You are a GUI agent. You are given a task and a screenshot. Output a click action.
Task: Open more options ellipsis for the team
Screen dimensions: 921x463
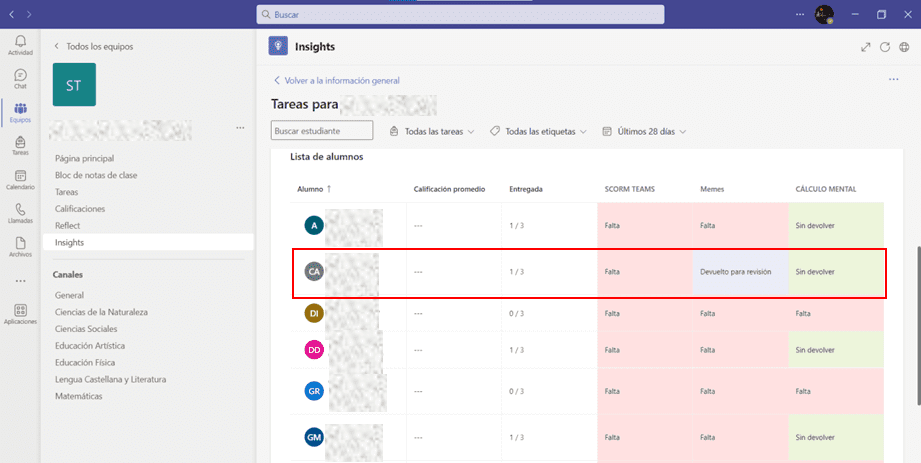(240, 128)
